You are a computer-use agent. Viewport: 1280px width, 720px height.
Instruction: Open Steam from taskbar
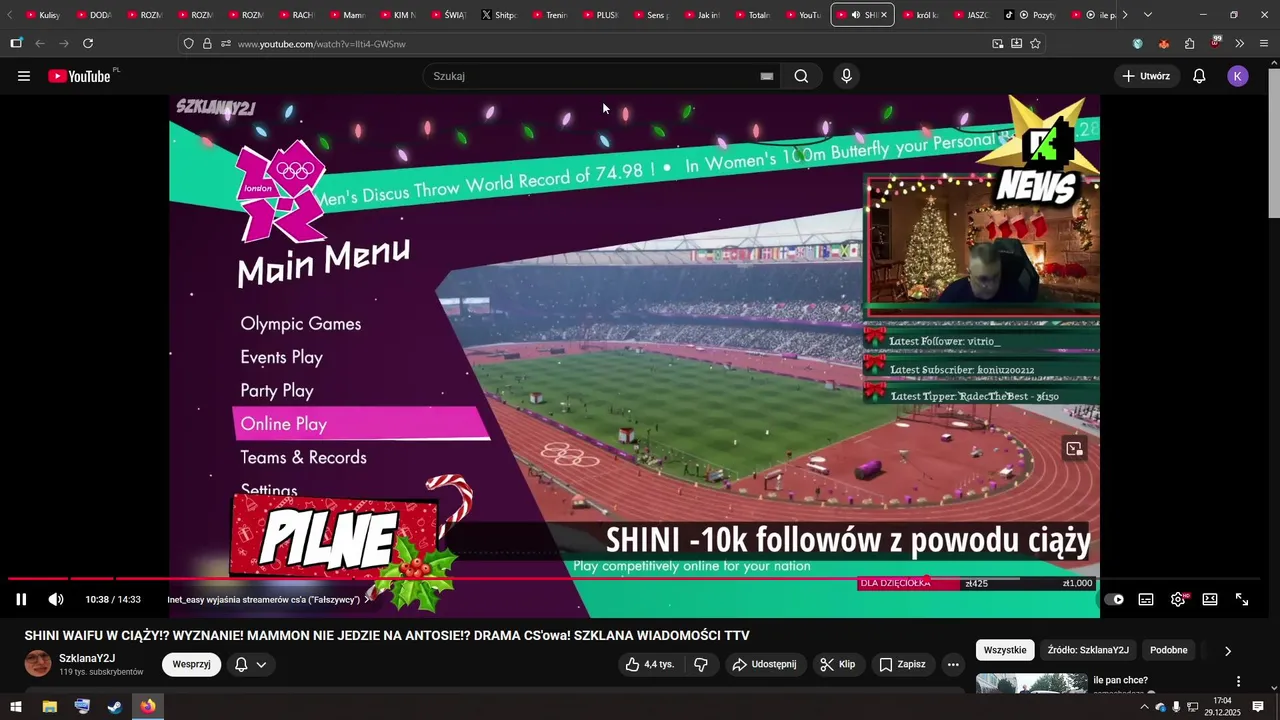coord(115,707)
